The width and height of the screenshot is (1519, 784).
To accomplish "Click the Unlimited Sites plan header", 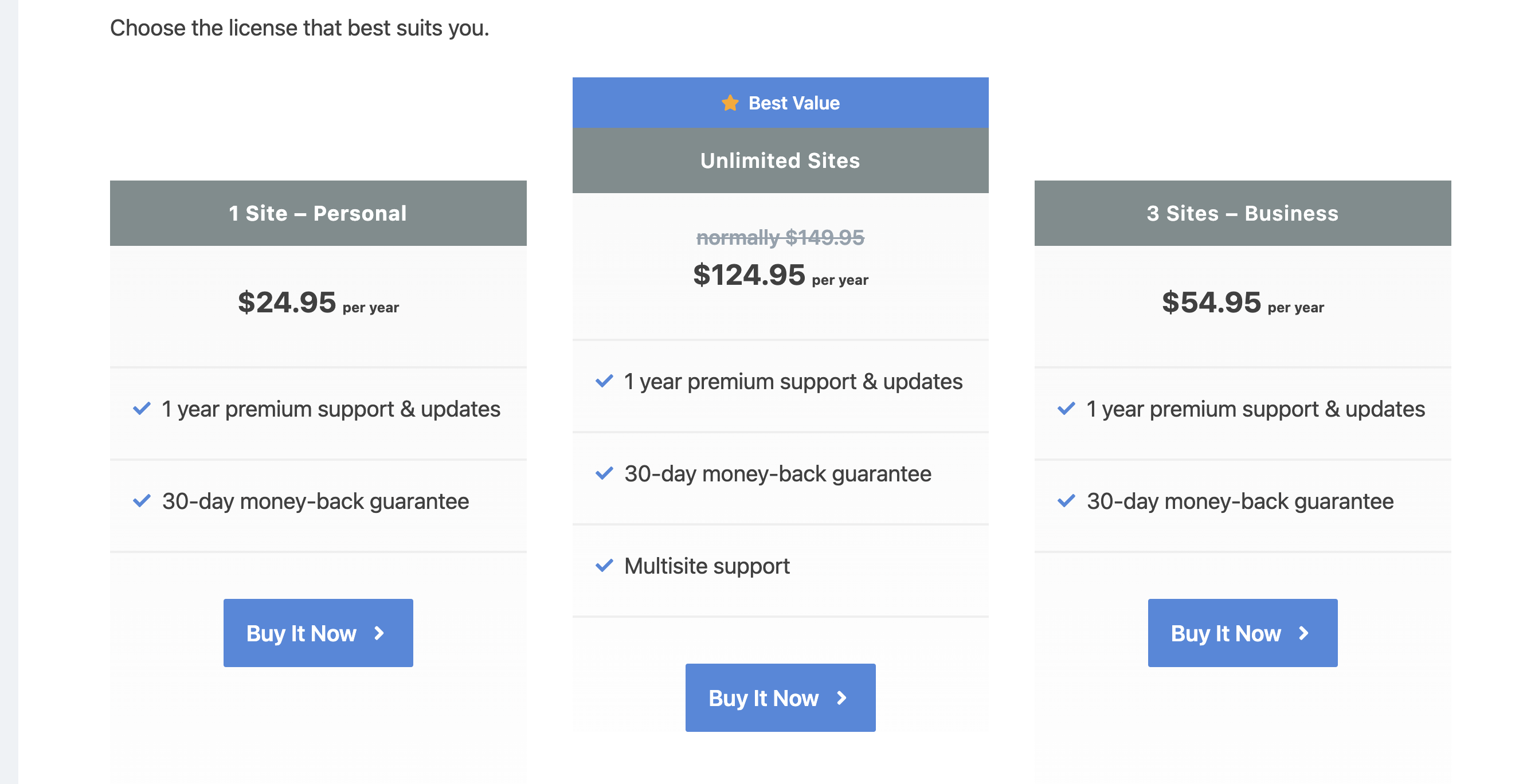I will point(780,160).
